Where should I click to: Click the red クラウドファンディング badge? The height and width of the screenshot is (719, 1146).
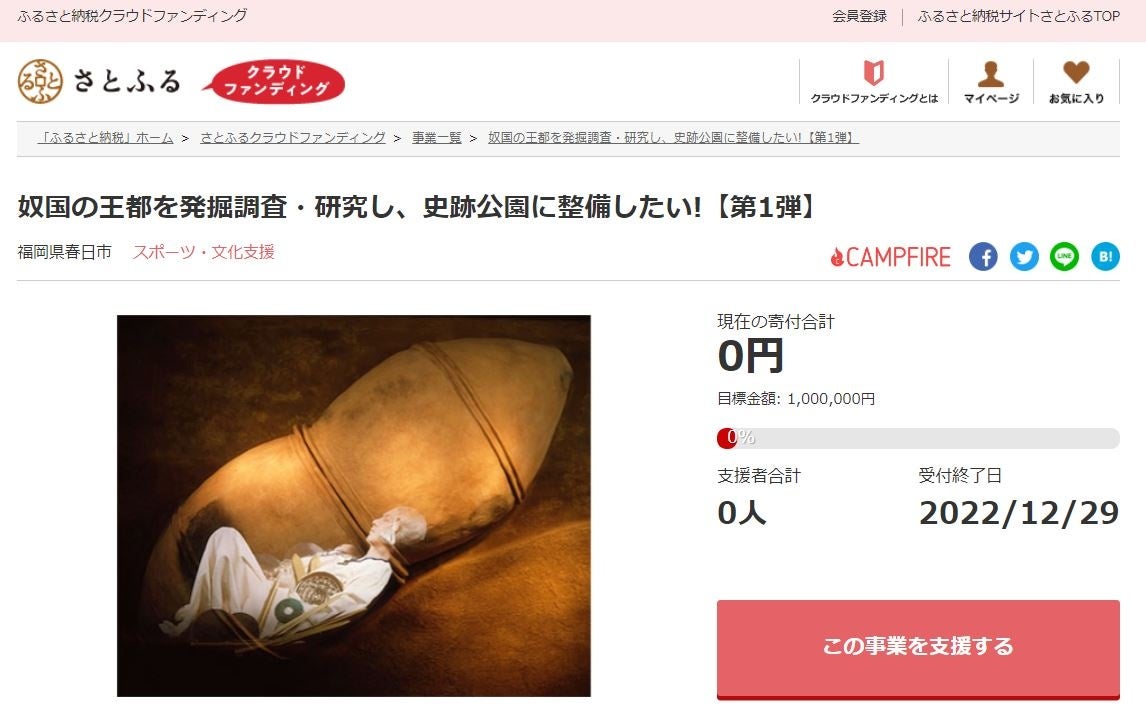tap(275, 81)
